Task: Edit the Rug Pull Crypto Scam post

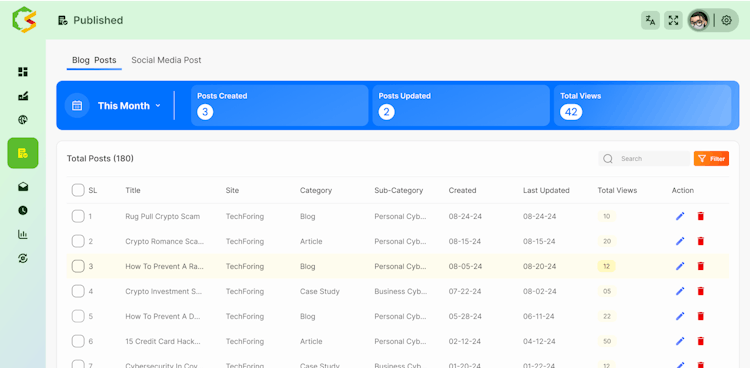Action: tap(680, 216)
